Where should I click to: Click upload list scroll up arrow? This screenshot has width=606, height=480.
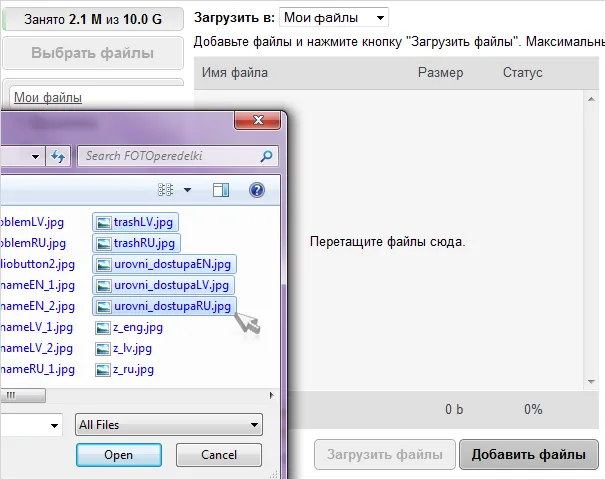pyautogui.click(x=591, y=99)
